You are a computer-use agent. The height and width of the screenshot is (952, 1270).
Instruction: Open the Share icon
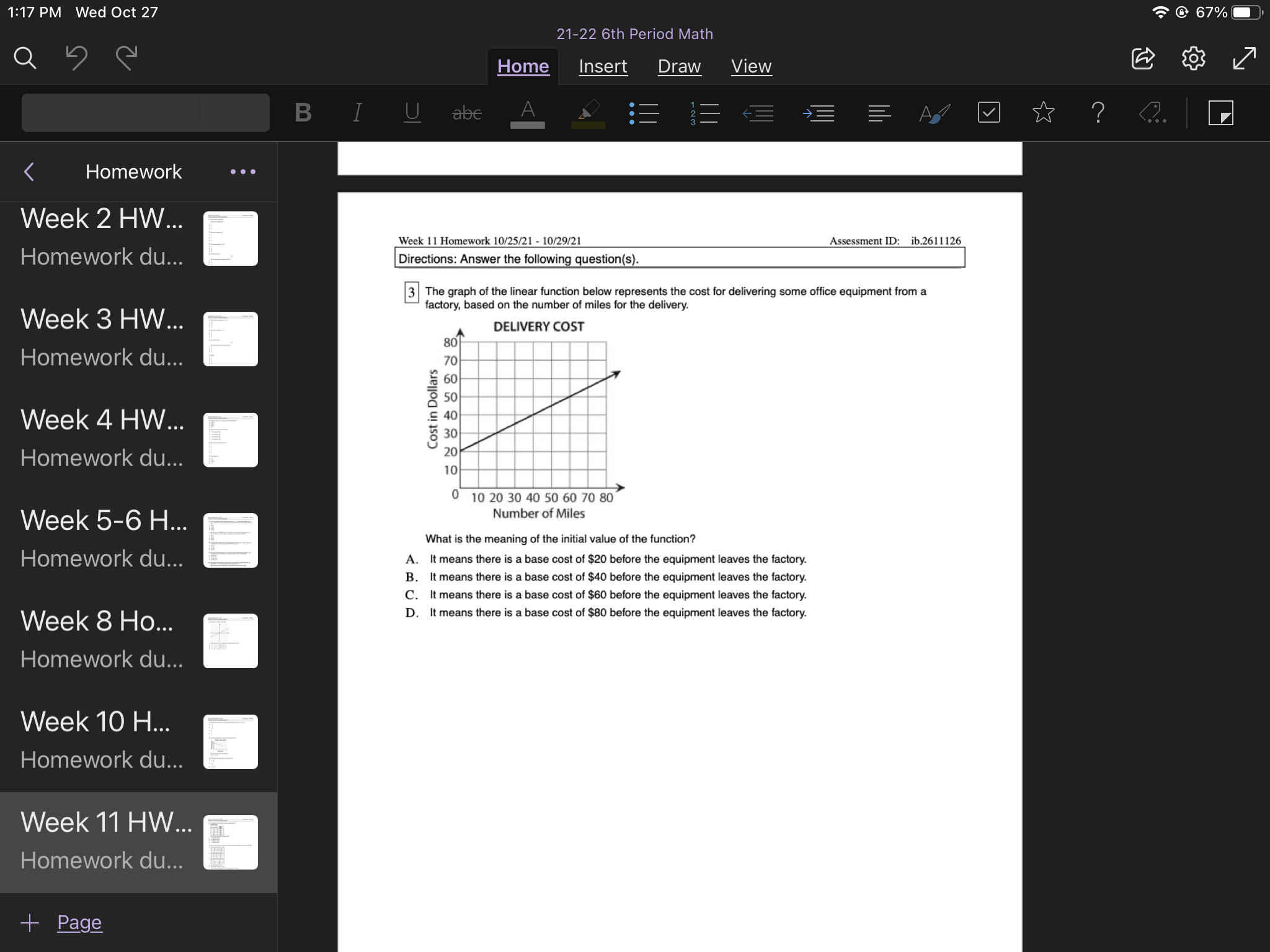pyautogui.click(x=1142, y=58)
